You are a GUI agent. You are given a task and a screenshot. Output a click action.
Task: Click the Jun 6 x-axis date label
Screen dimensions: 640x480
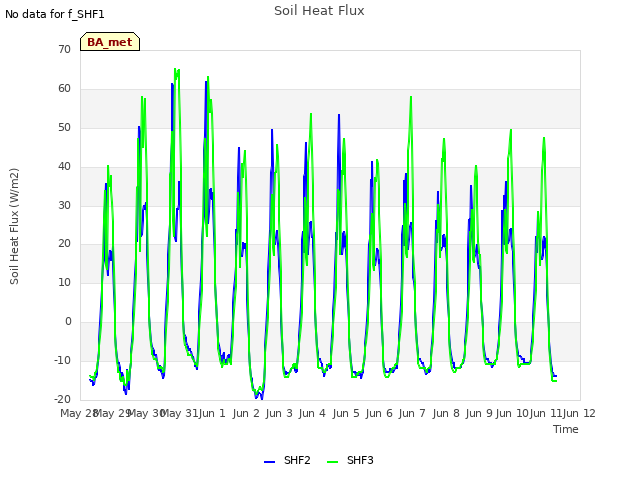click(379, 413)
